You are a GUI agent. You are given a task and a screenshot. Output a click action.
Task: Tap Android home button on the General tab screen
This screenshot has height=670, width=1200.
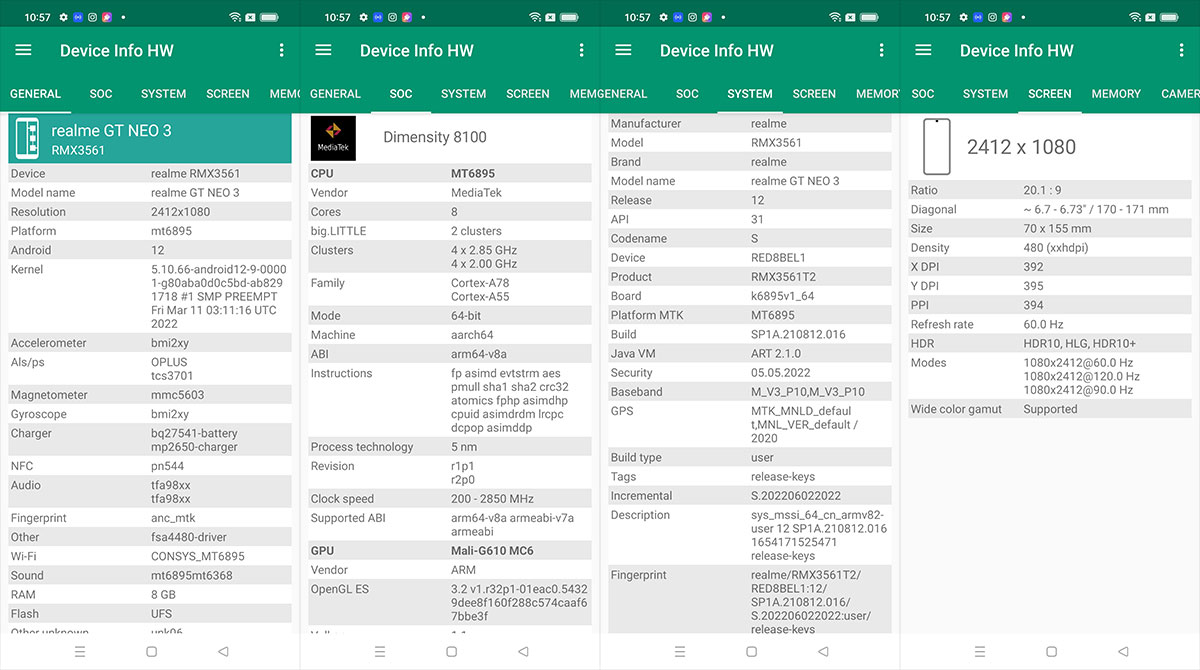click(x=151, y=651)
